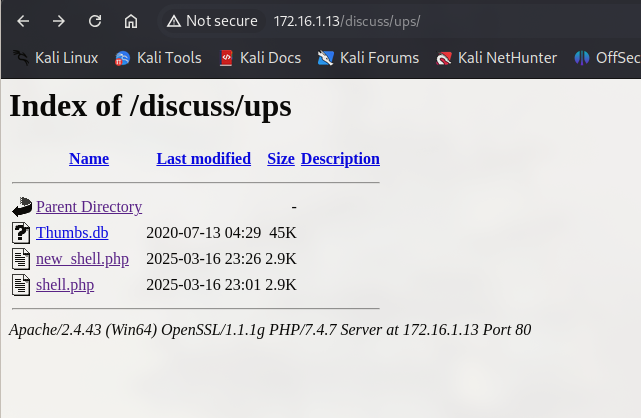Open the Kali Docs bookmark
The height and width of the screenshot is (418, 641).
point(260,58)
